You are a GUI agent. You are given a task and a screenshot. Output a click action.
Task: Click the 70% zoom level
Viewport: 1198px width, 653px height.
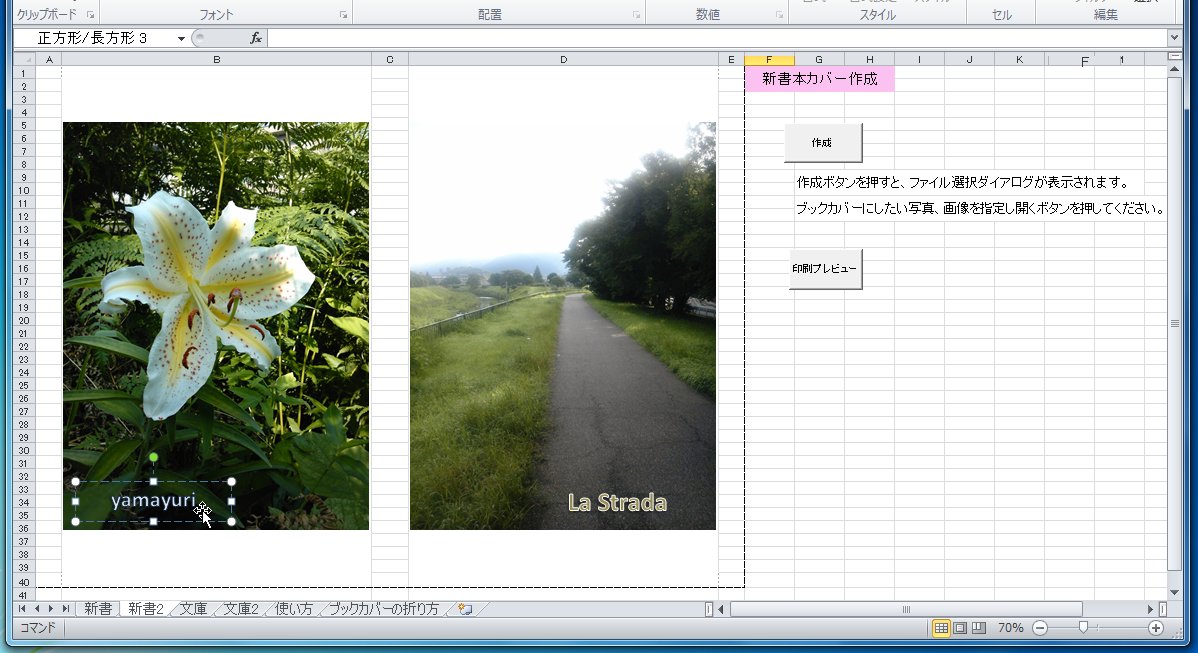pos(1010,628)
